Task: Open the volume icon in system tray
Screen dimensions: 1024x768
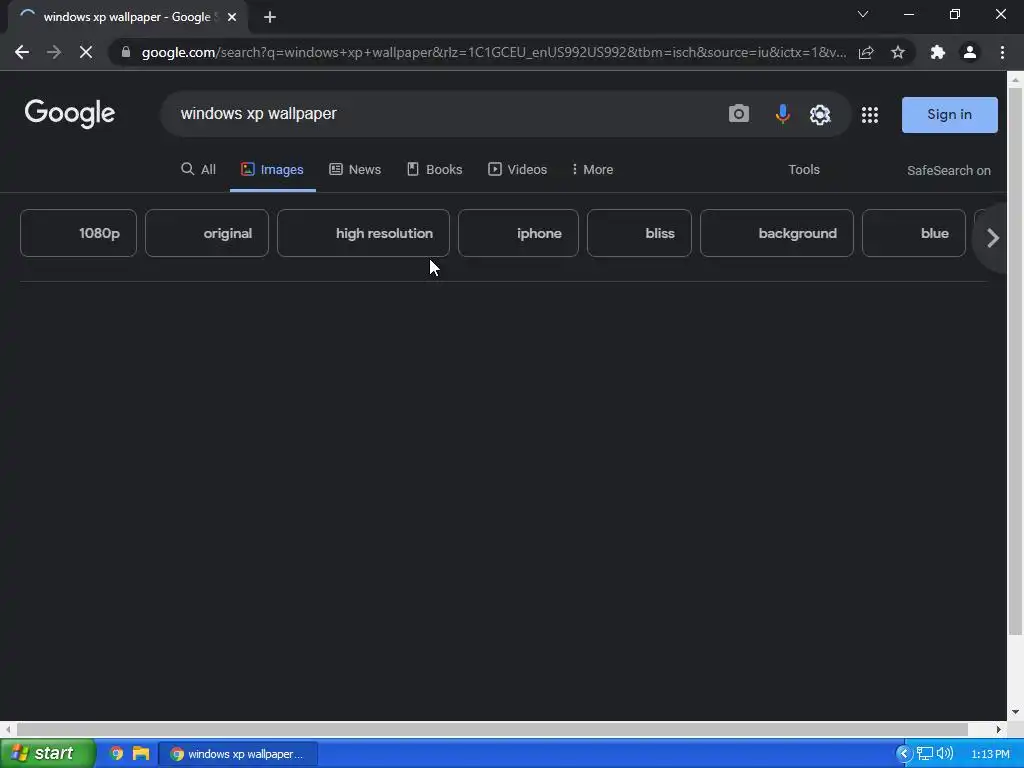Action: [945, 754]
